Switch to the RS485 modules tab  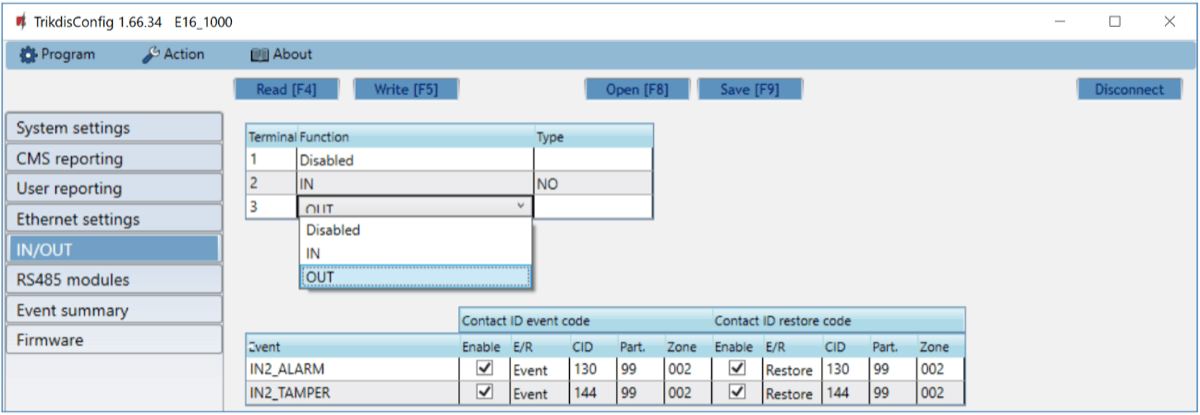pyautogui.click(x=112, y=280)
